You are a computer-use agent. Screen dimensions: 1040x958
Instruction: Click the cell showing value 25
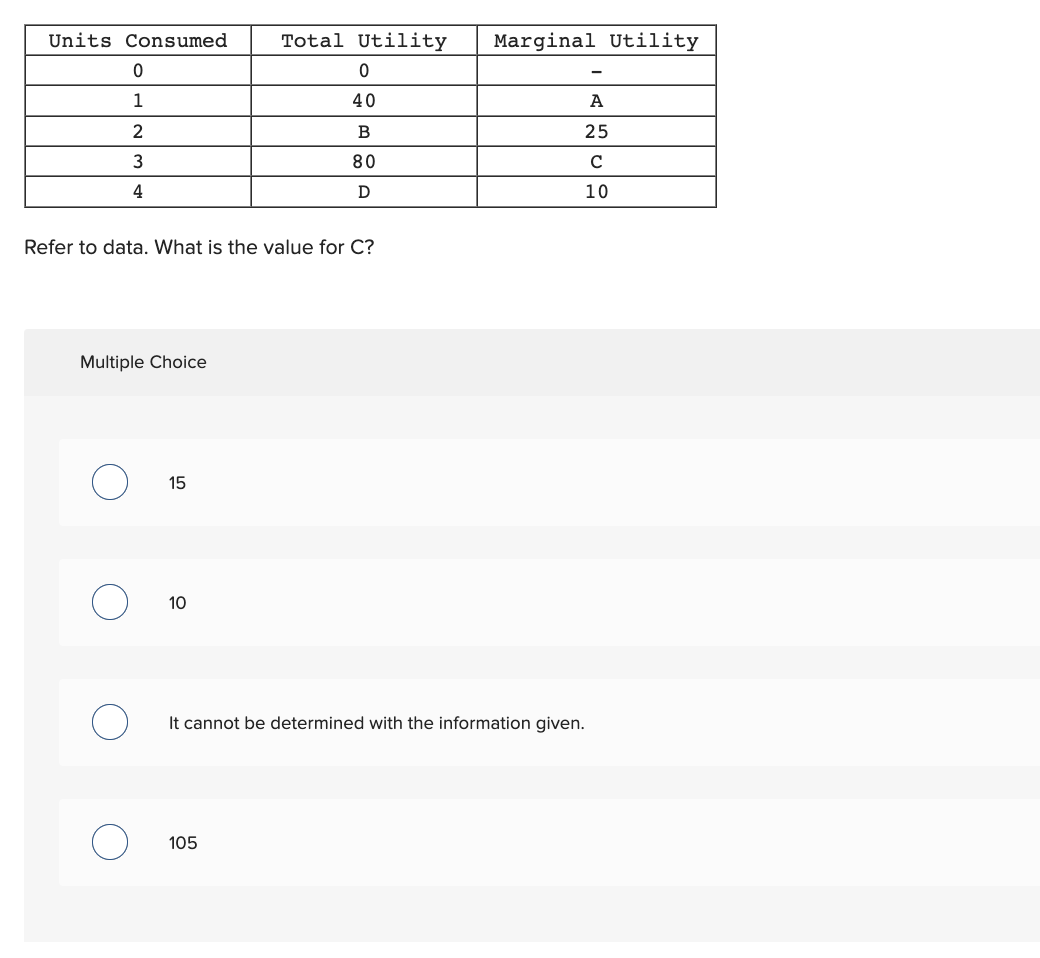pyautogui.click(x=595, y=131)
